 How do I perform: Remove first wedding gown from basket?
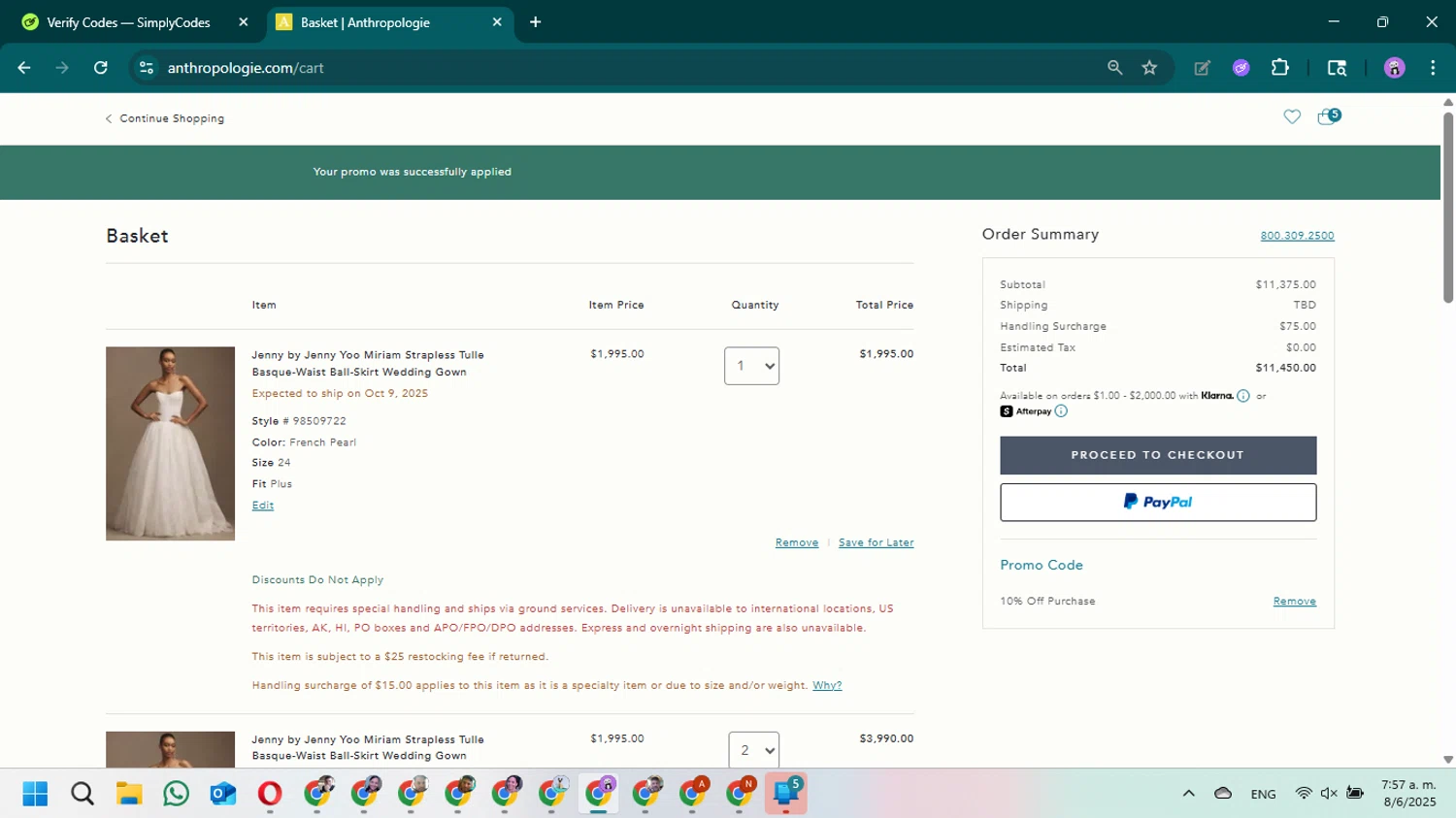(796, 543)
